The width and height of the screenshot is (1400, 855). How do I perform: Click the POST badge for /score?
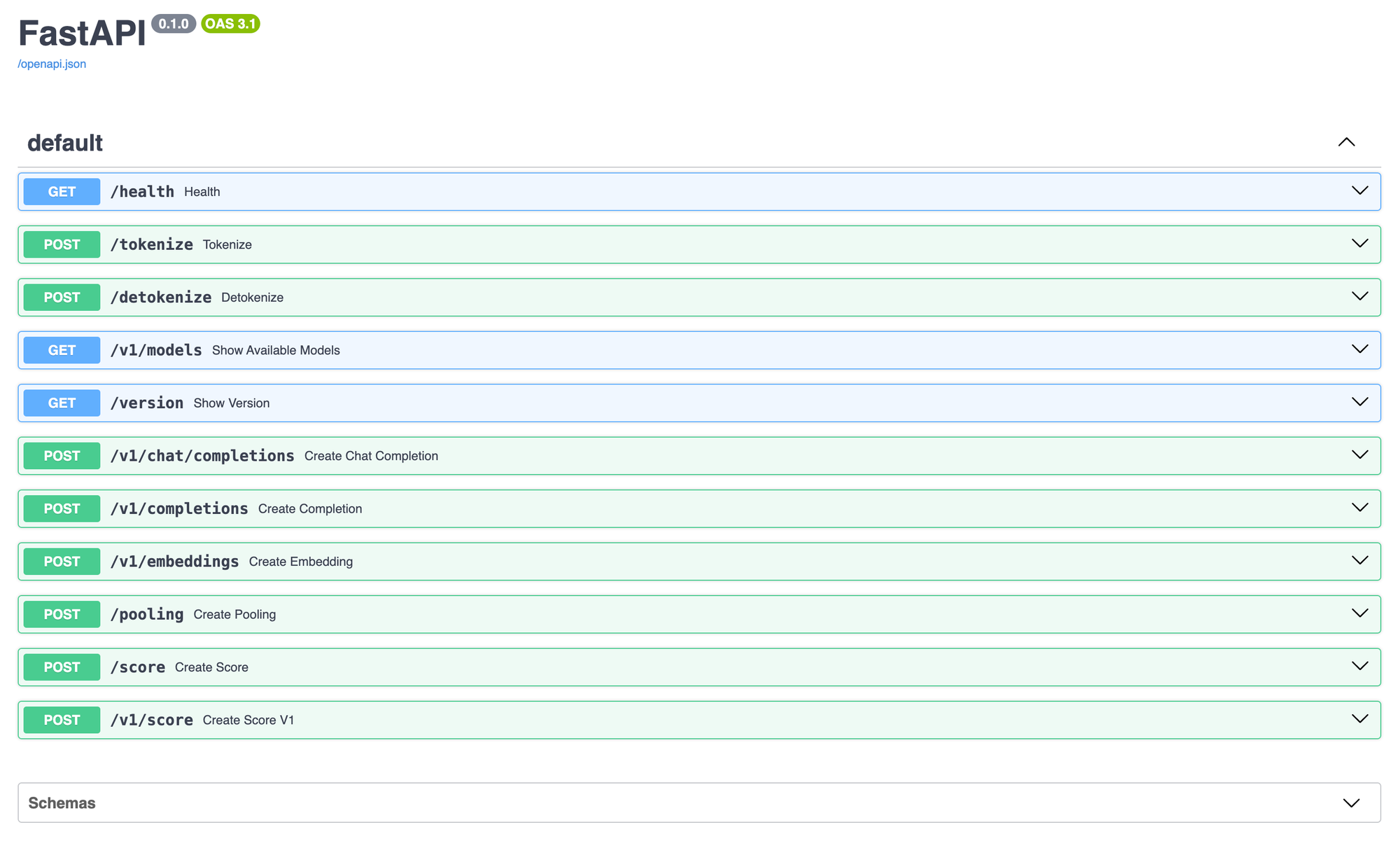62,667
